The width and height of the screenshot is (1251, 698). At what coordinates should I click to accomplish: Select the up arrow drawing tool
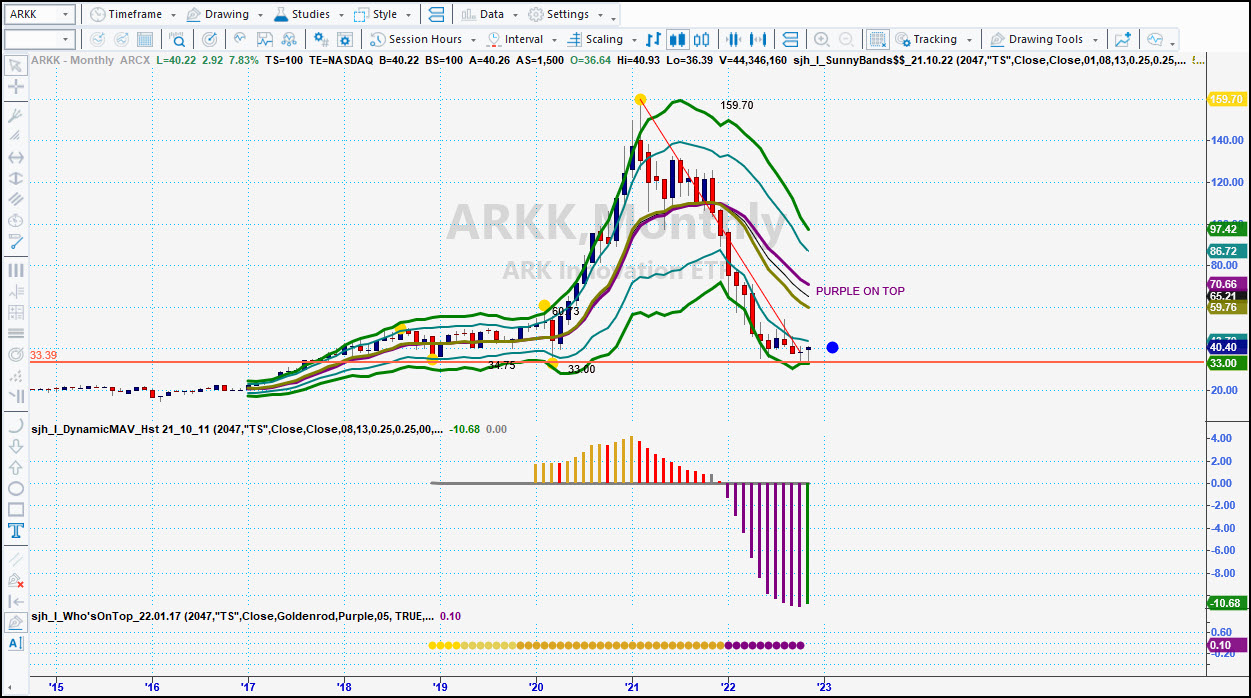(16, 467)
